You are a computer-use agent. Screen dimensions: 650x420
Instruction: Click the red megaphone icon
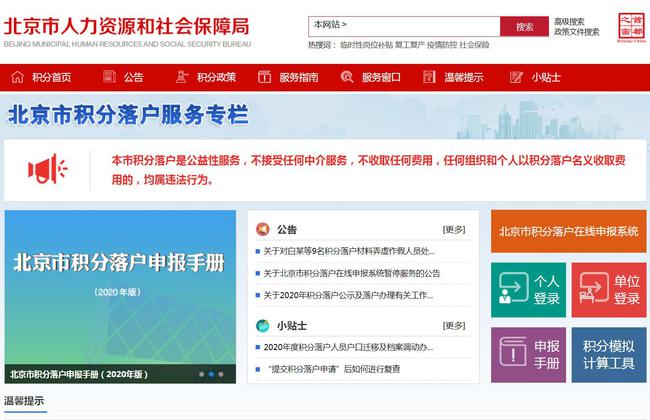47,169
